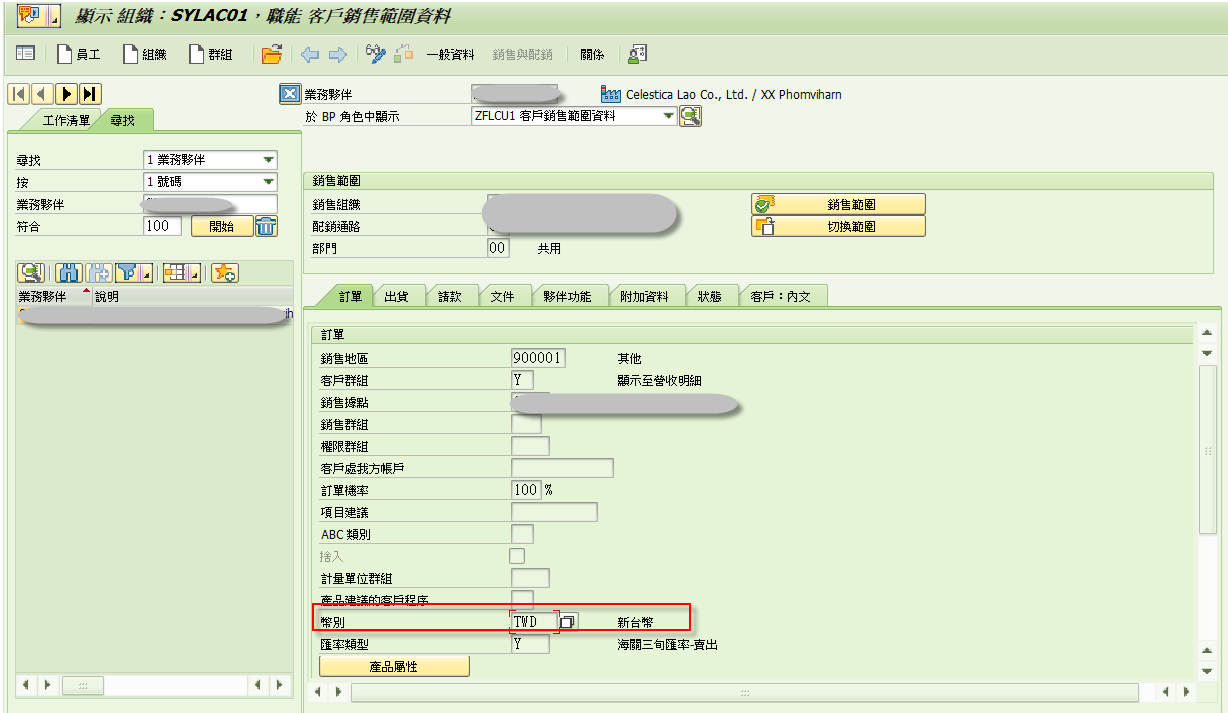Click the binoculars find icon above the worklist
Image resolution: width=1228 pixels, height=713 pixels.
pyautogui.click(x=67, y=273)
